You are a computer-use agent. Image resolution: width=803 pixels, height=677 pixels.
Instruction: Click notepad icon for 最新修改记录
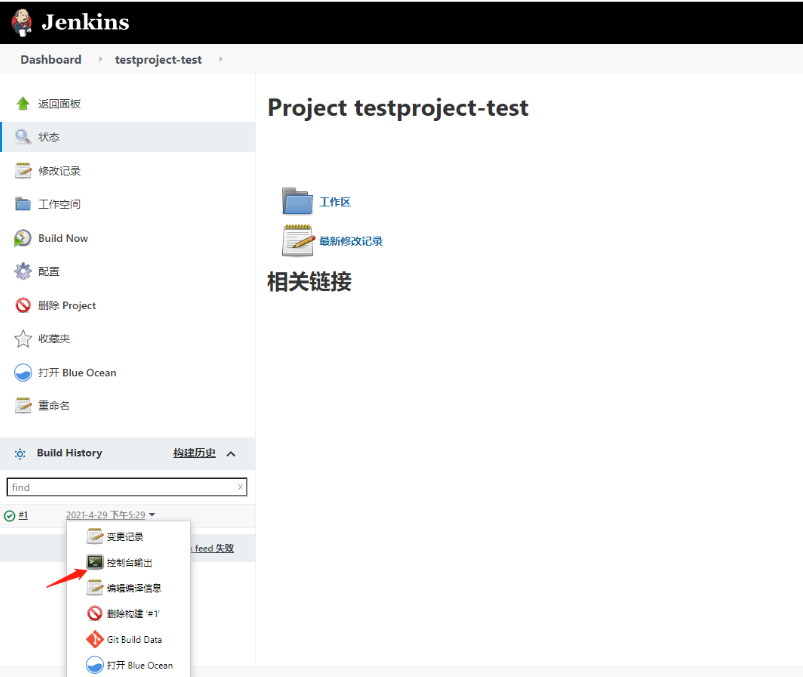[x=298, y=240]
